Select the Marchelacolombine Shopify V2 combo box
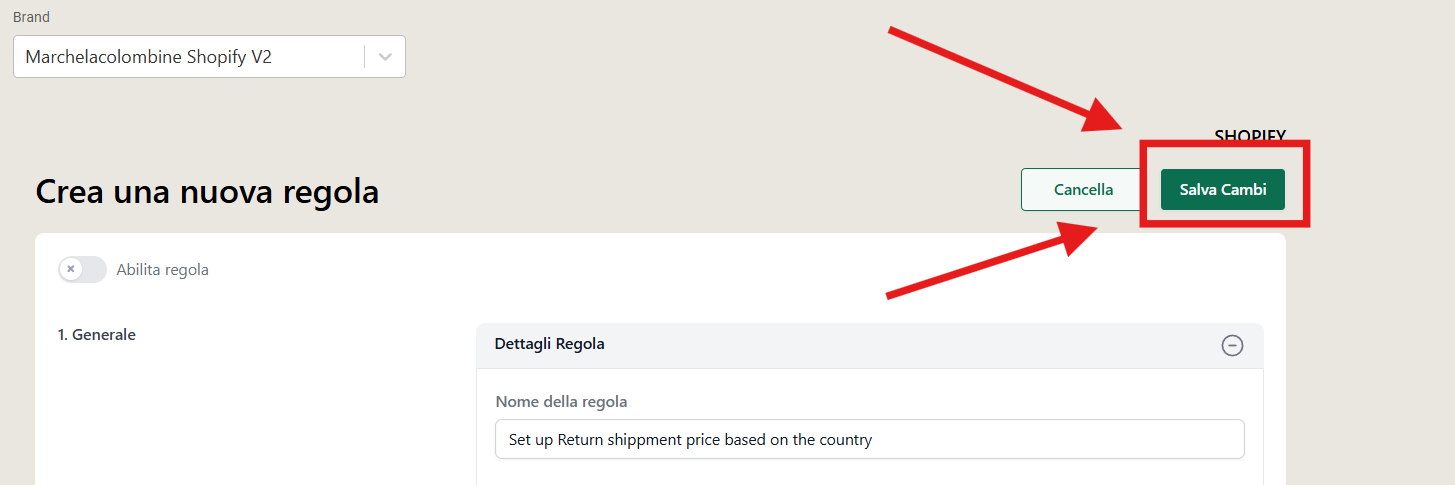The height and width of the screenshot is (485, 1455). pyautogui.click(x=209, y=57)
